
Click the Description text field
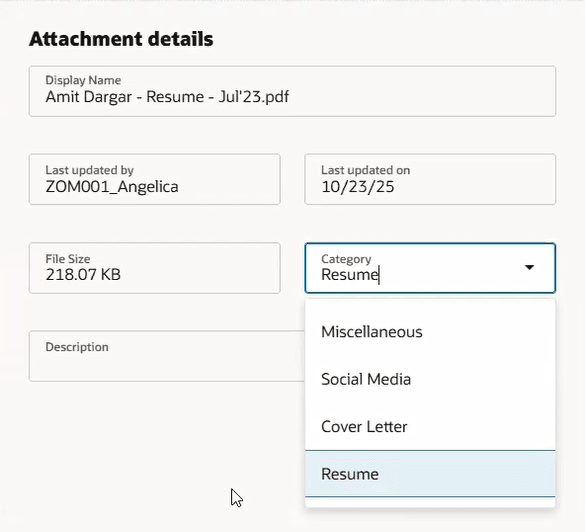tap(167, 356)
